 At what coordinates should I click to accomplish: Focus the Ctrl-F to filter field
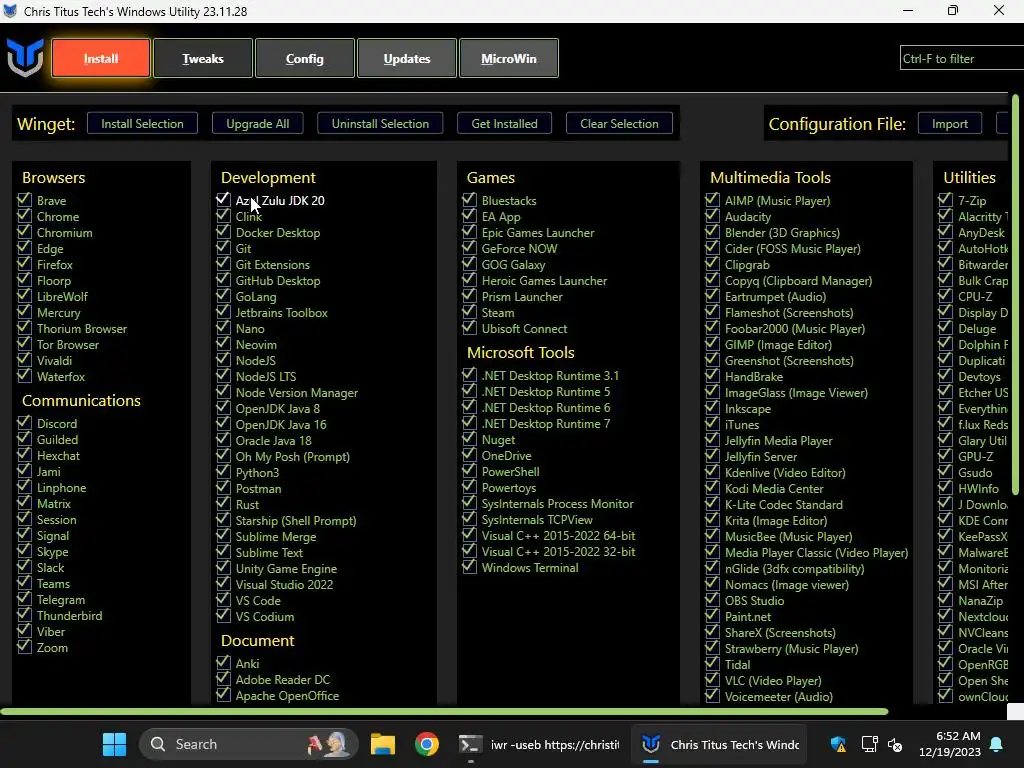pos(961,58)
